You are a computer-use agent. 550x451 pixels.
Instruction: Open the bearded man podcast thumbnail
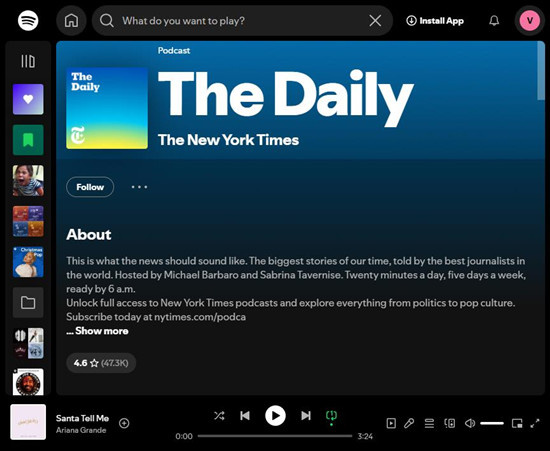28,382
